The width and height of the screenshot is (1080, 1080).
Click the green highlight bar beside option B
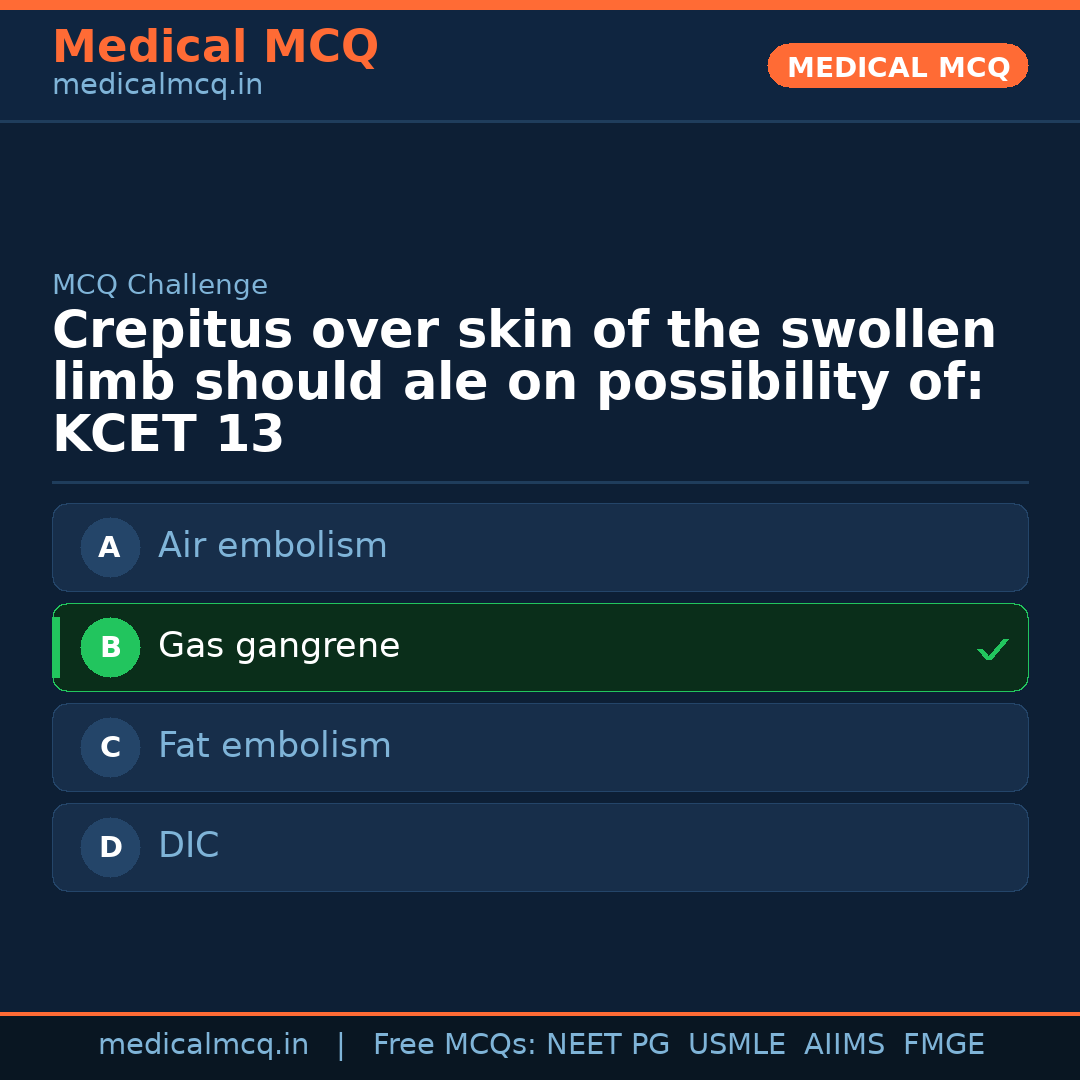[56, 647]
